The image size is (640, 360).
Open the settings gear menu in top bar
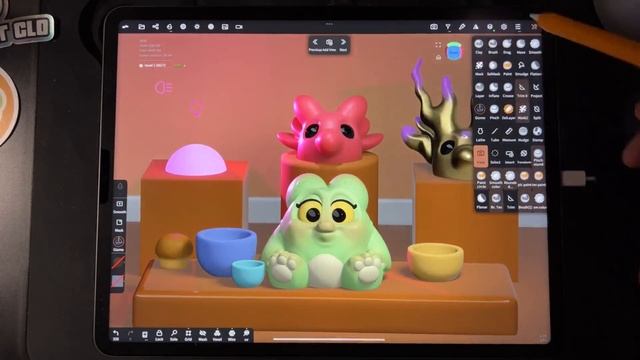tap(504, 27)
